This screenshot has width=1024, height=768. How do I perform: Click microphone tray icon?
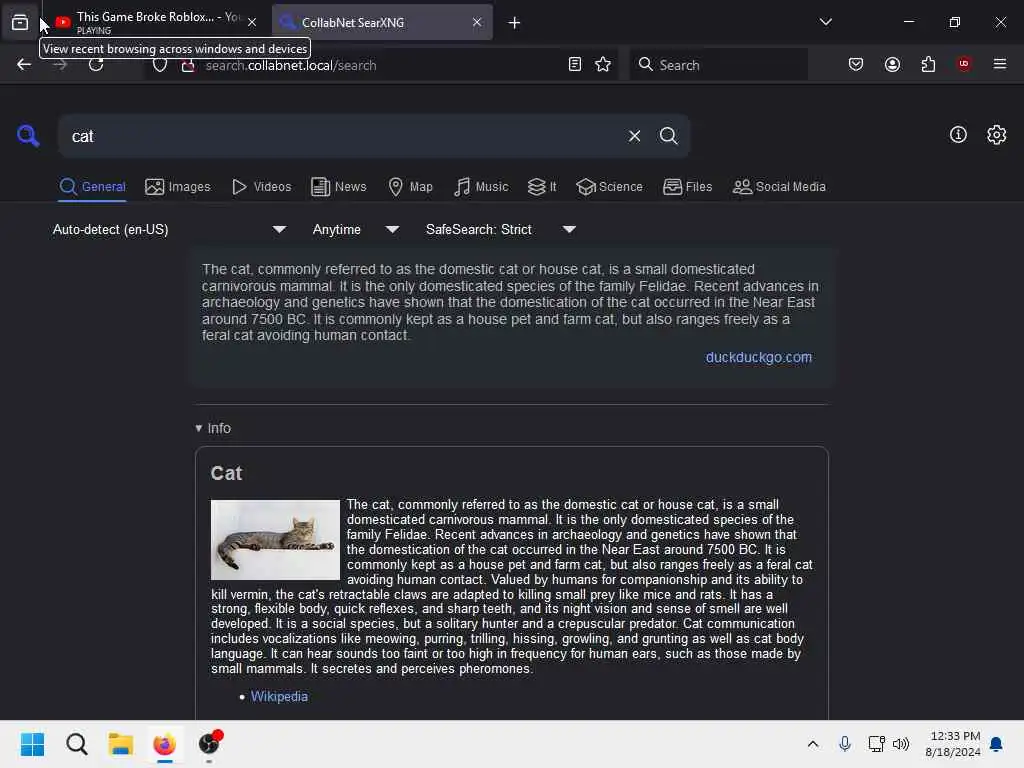pyautogui.click(x=844, y=744)
